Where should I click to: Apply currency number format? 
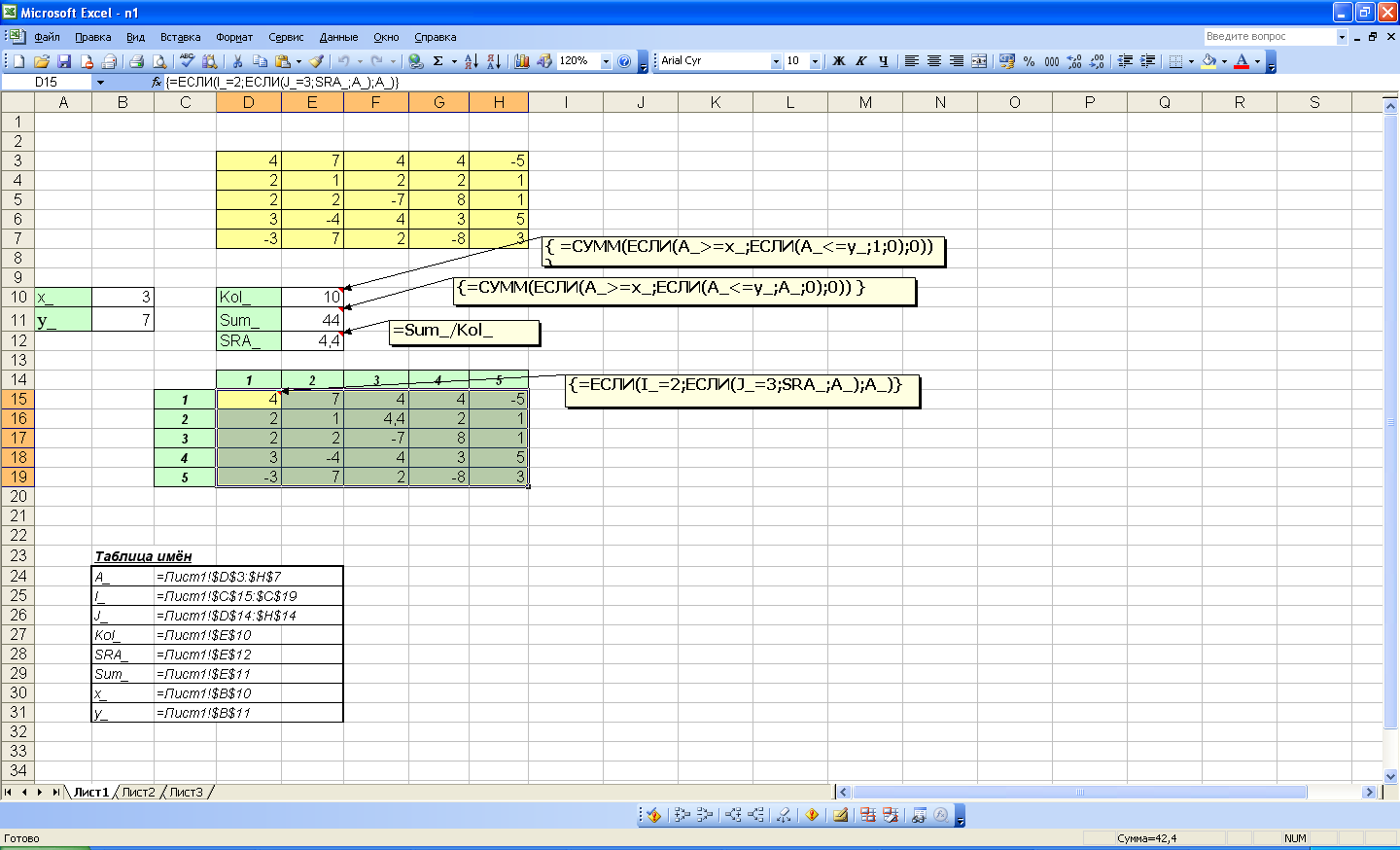(x=1006, y=61)
